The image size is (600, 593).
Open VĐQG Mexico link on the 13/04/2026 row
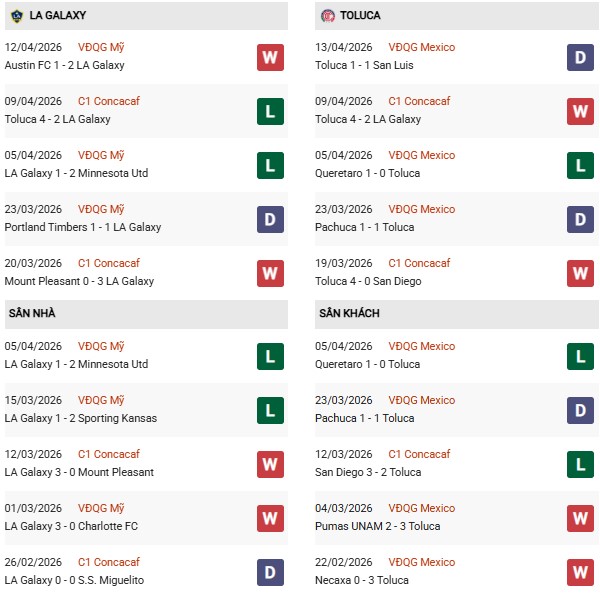pyautogui.click(x=421, y=47)
